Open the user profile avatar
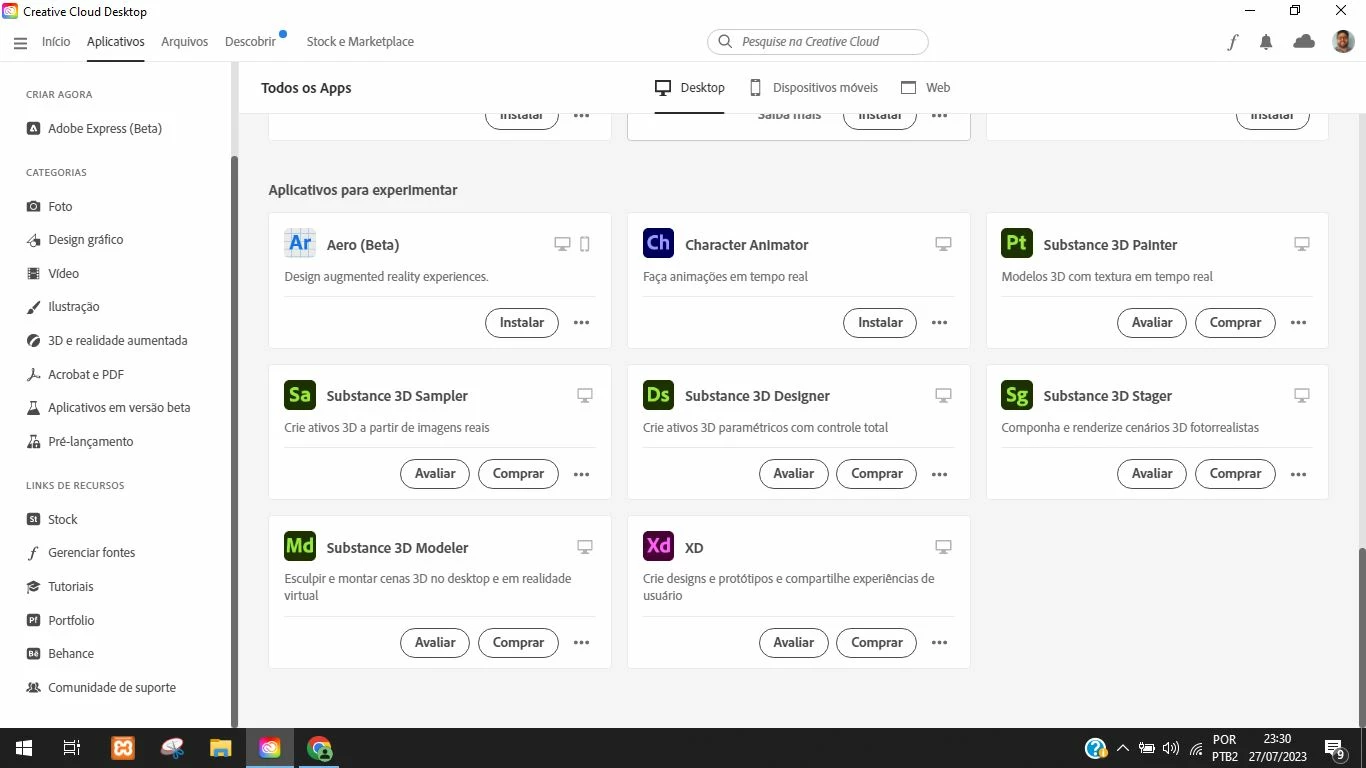The image size is (1366, 768). 1343,41
